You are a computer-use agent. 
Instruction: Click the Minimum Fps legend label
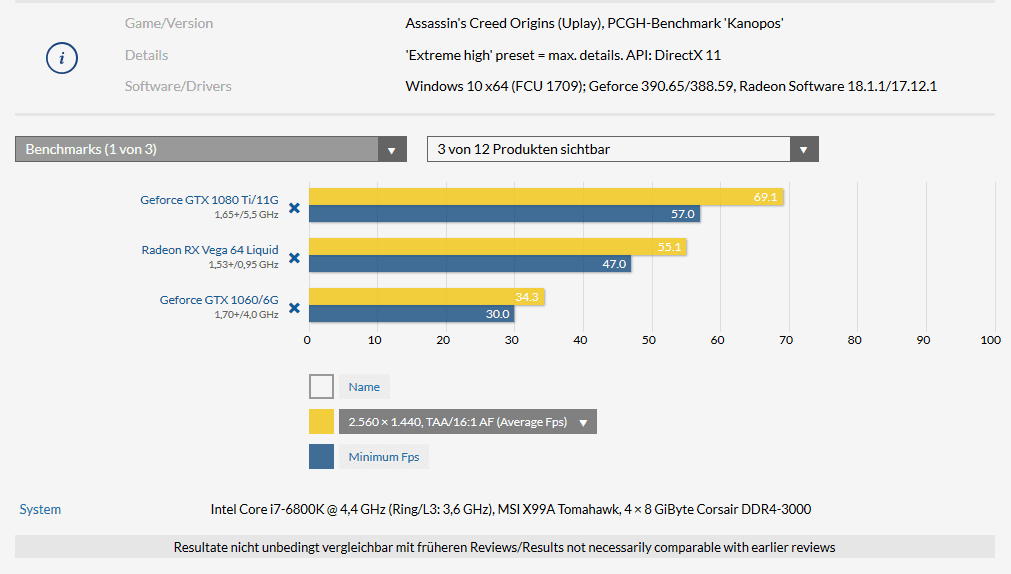click(384, 457)
